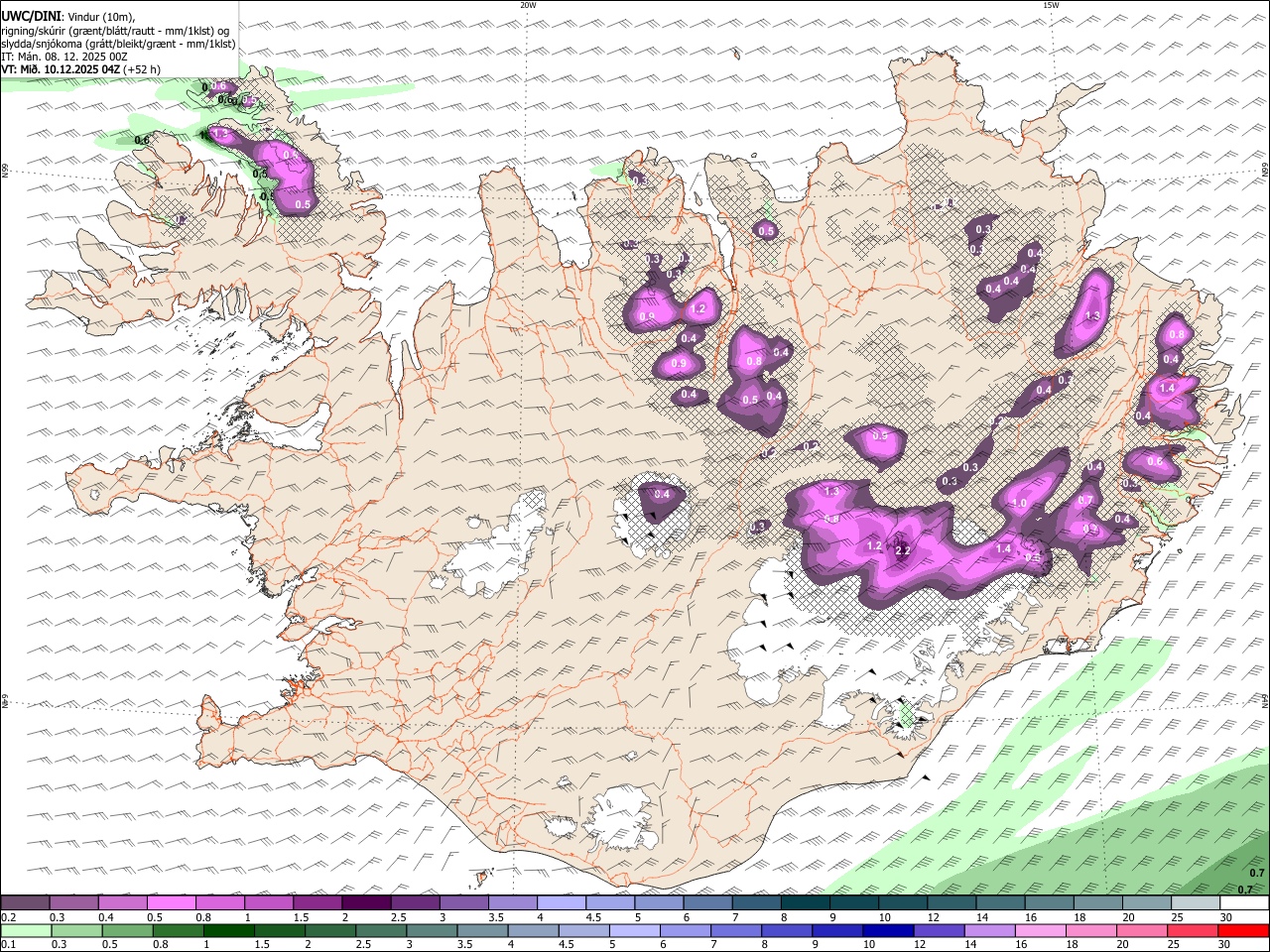Select the white 30 swatch ending the snow legend
1270x952 pixels.
click(x=1244, y=903)
